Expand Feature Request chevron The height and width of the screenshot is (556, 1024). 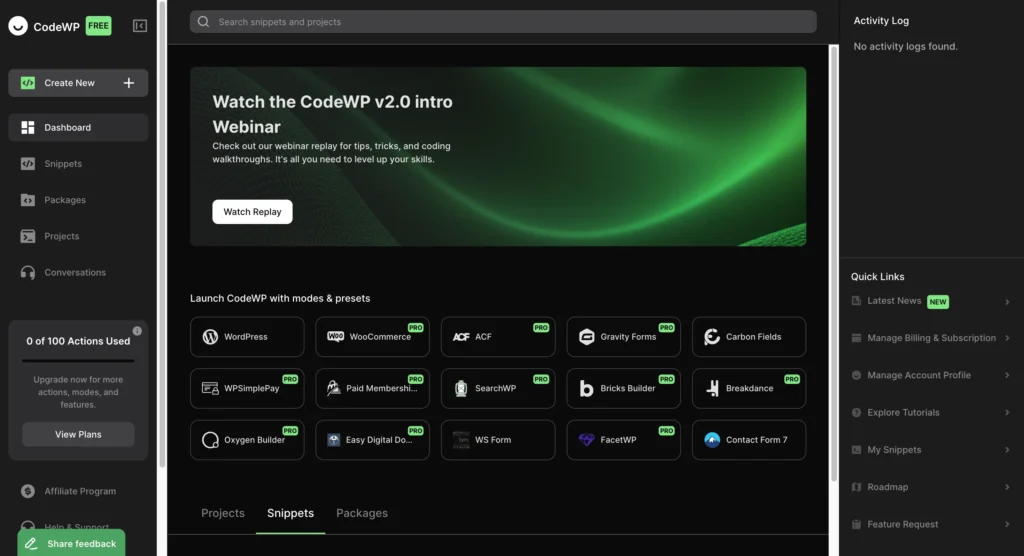point(1007,524)
